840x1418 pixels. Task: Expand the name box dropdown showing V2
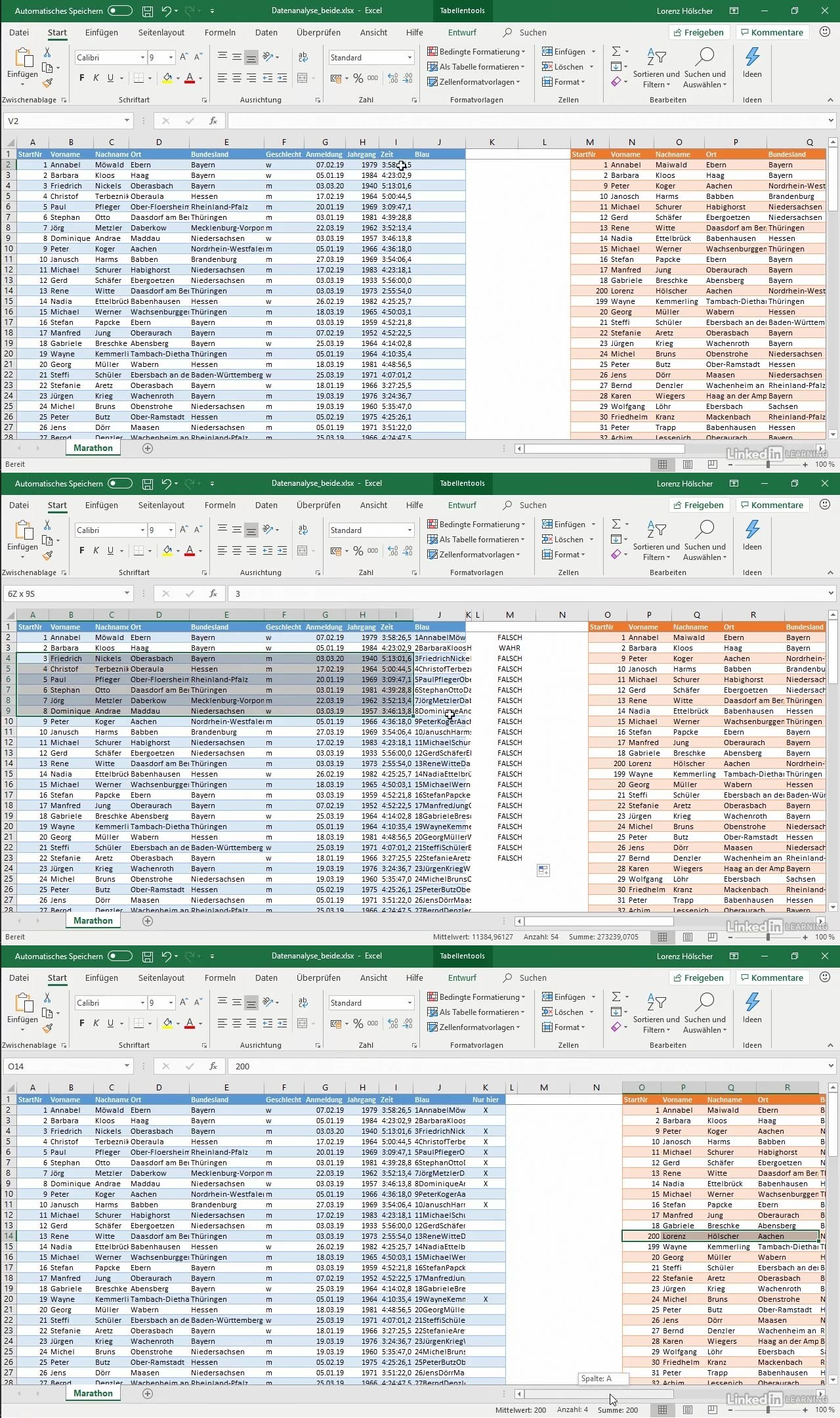[x=127, y=121]
